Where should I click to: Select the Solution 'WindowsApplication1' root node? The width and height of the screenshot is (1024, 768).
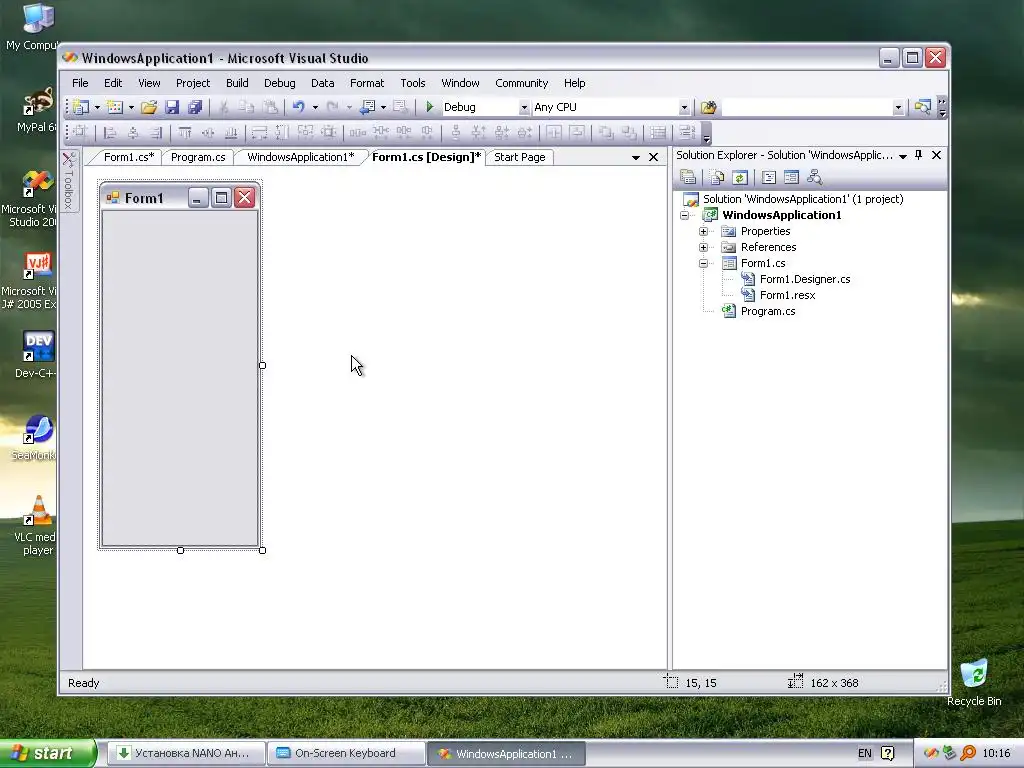click(x=803, y=199)
